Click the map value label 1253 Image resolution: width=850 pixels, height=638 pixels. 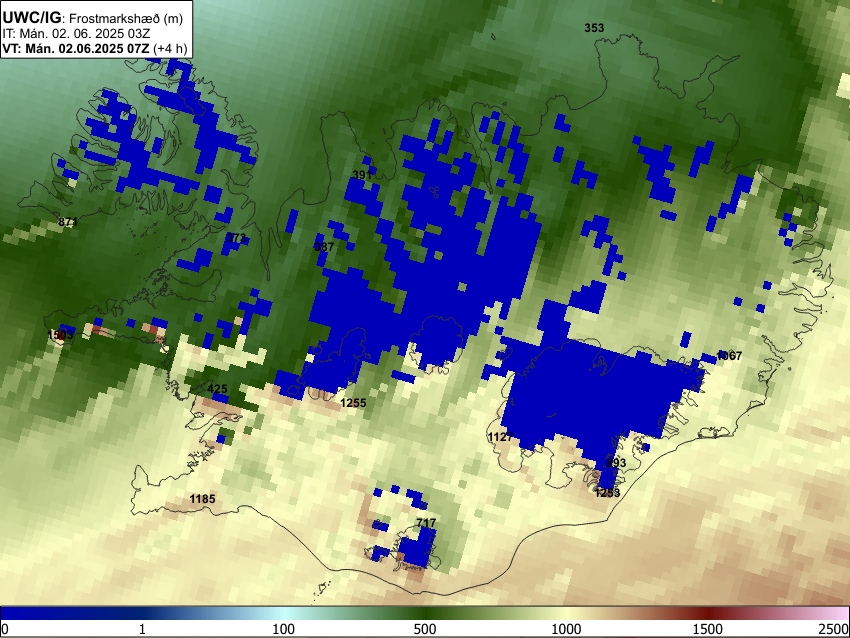click(x=607, y=493)
